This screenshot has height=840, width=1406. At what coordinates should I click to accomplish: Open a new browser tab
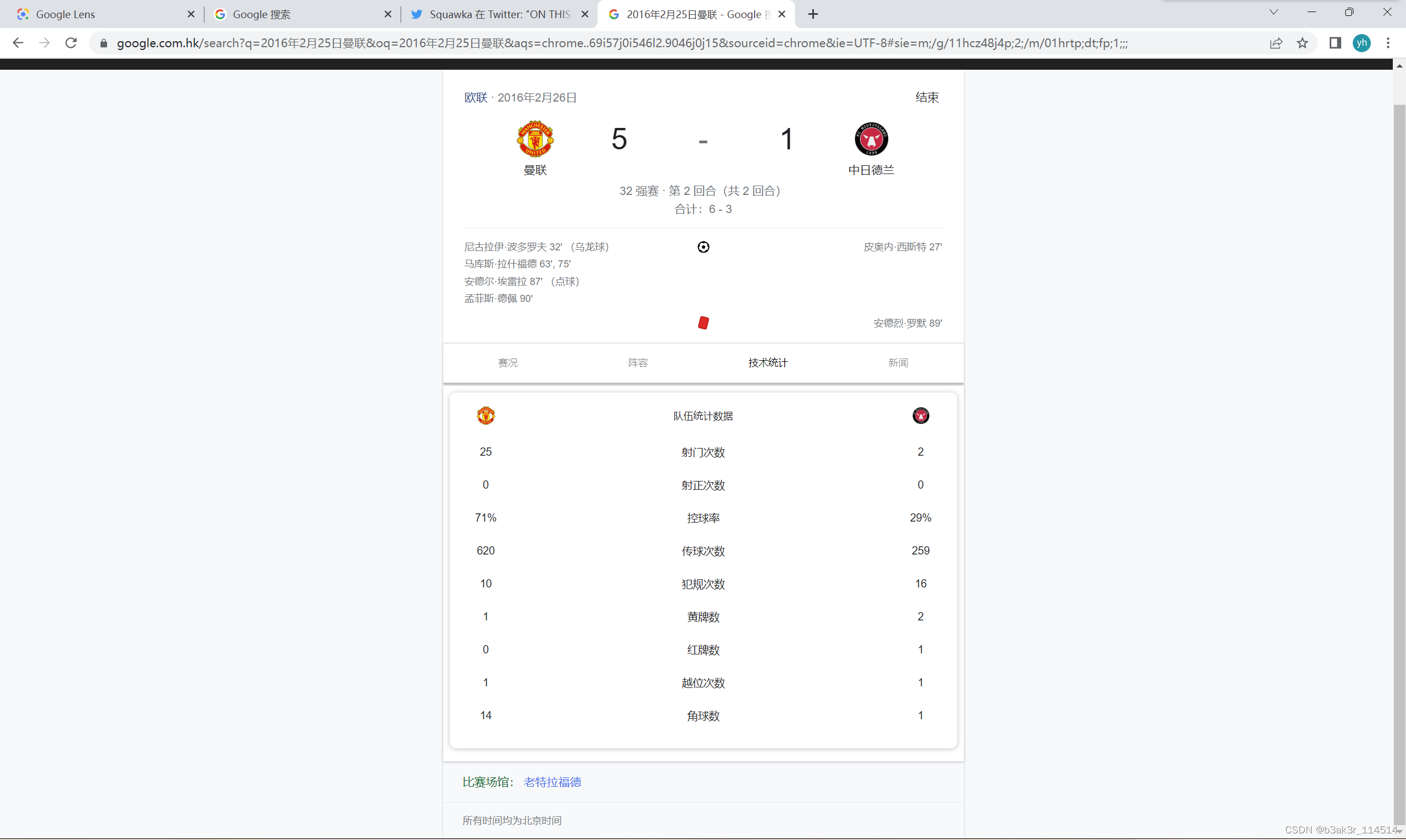tap(813, 14)
